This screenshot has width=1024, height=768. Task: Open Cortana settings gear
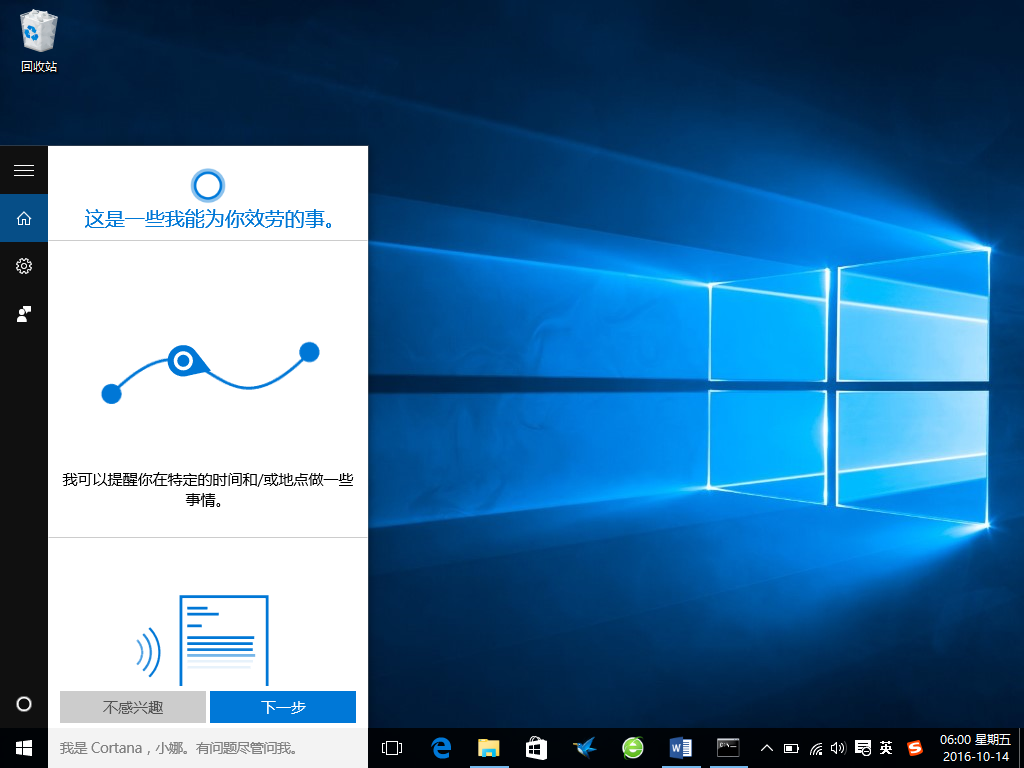coord(24,266)
